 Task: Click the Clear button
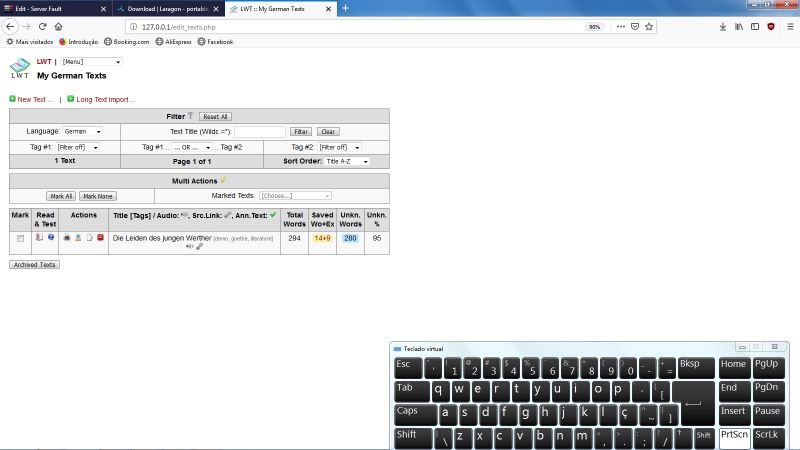click(x=328, y=132)
